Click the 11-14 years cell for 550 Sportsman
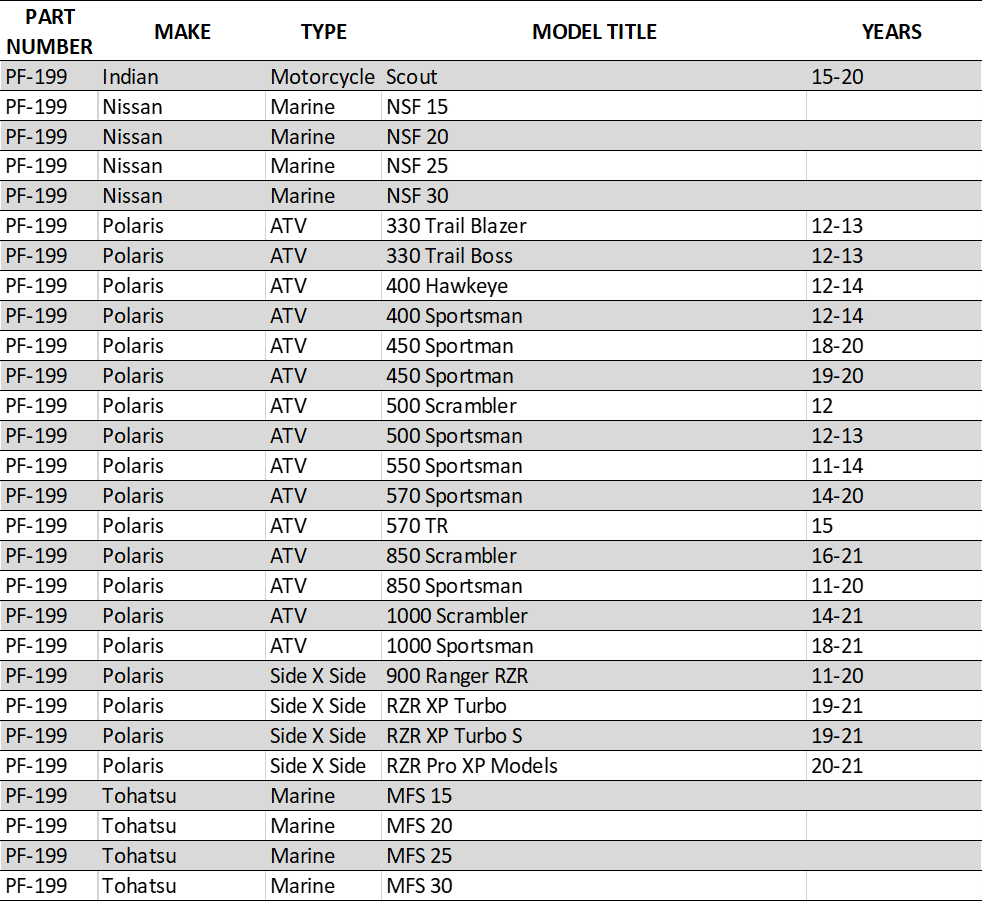Viewport: 983px width, 902px height. (894, 466)
